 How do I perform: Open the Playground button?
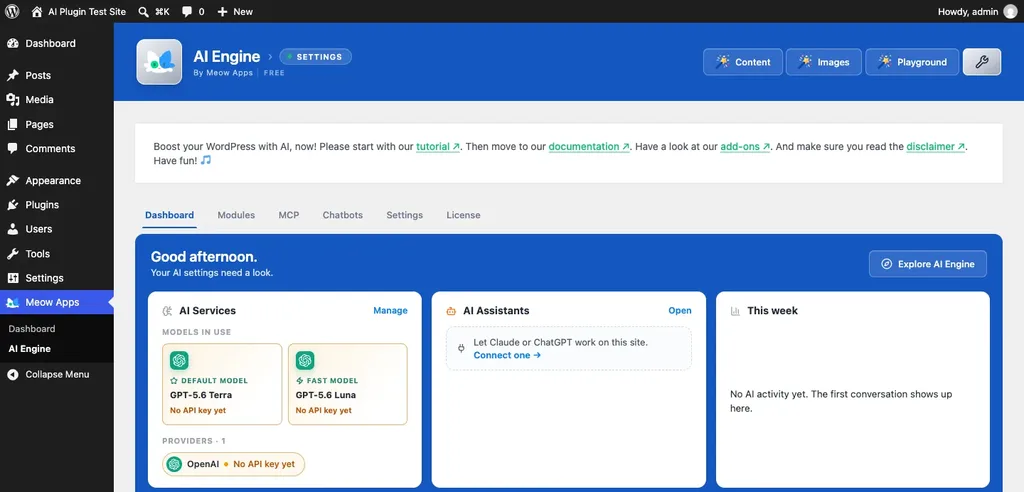[x=912, y=62]
